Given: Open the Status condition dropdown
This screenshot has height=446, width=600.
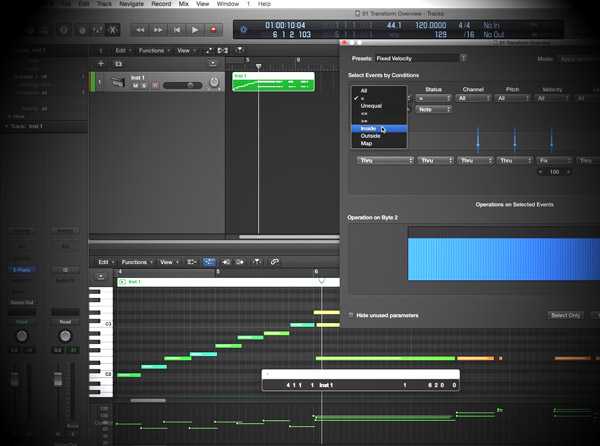Looking at the screenshot, I should [434, 98].
